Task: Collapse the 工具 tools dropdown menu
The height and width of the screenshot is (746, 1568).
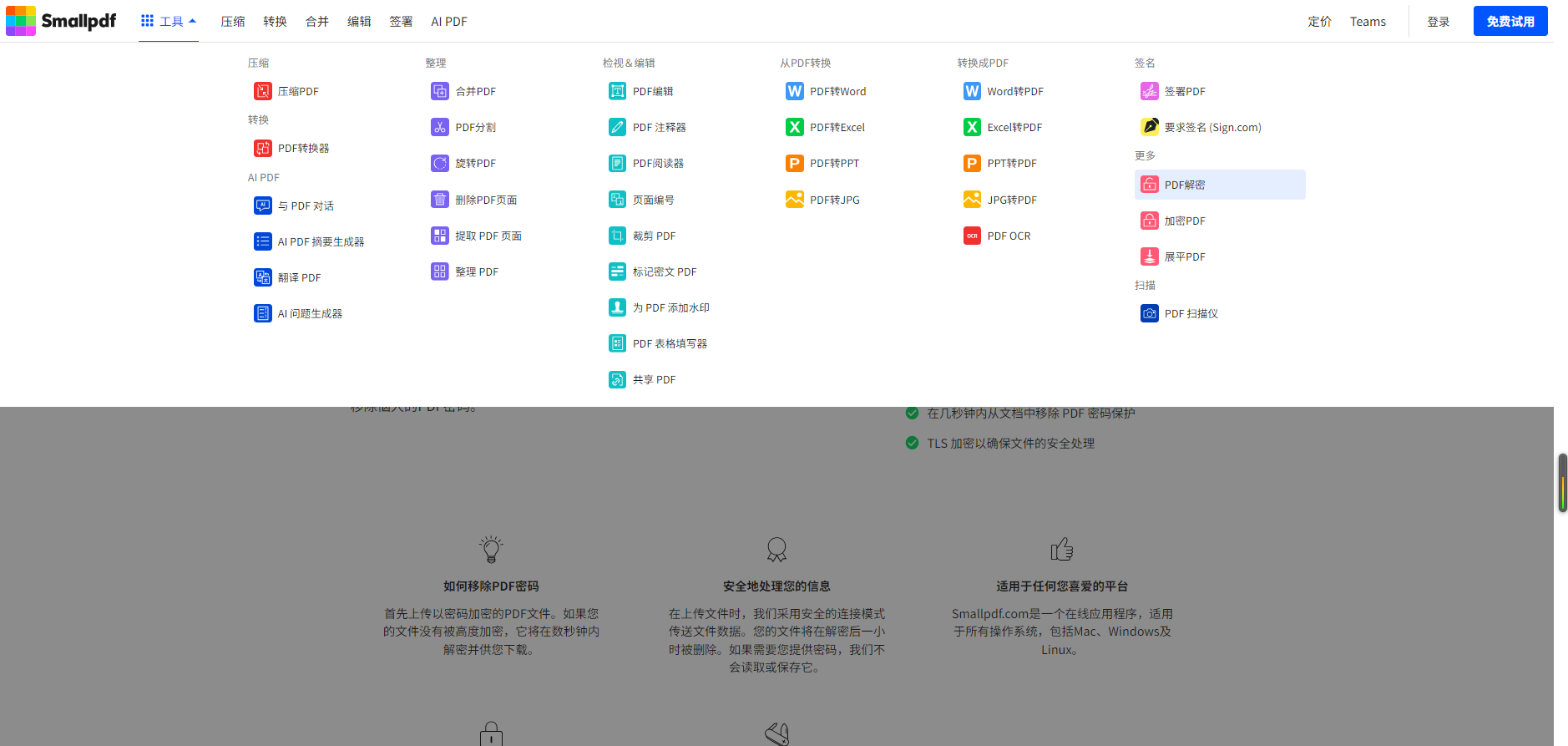Action: pyautogui.click(x=169, y=21)
